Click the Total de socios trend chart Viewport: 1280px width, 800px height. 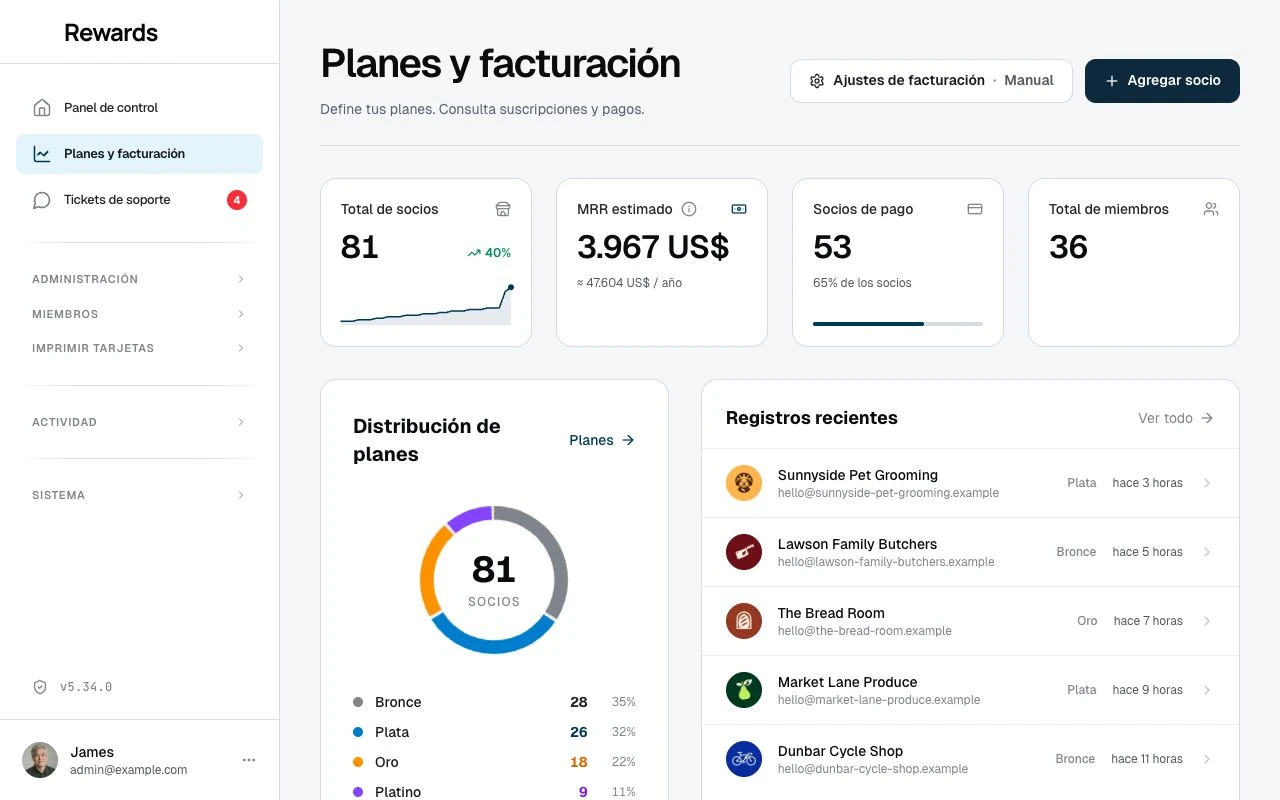[x=426, y=305]
